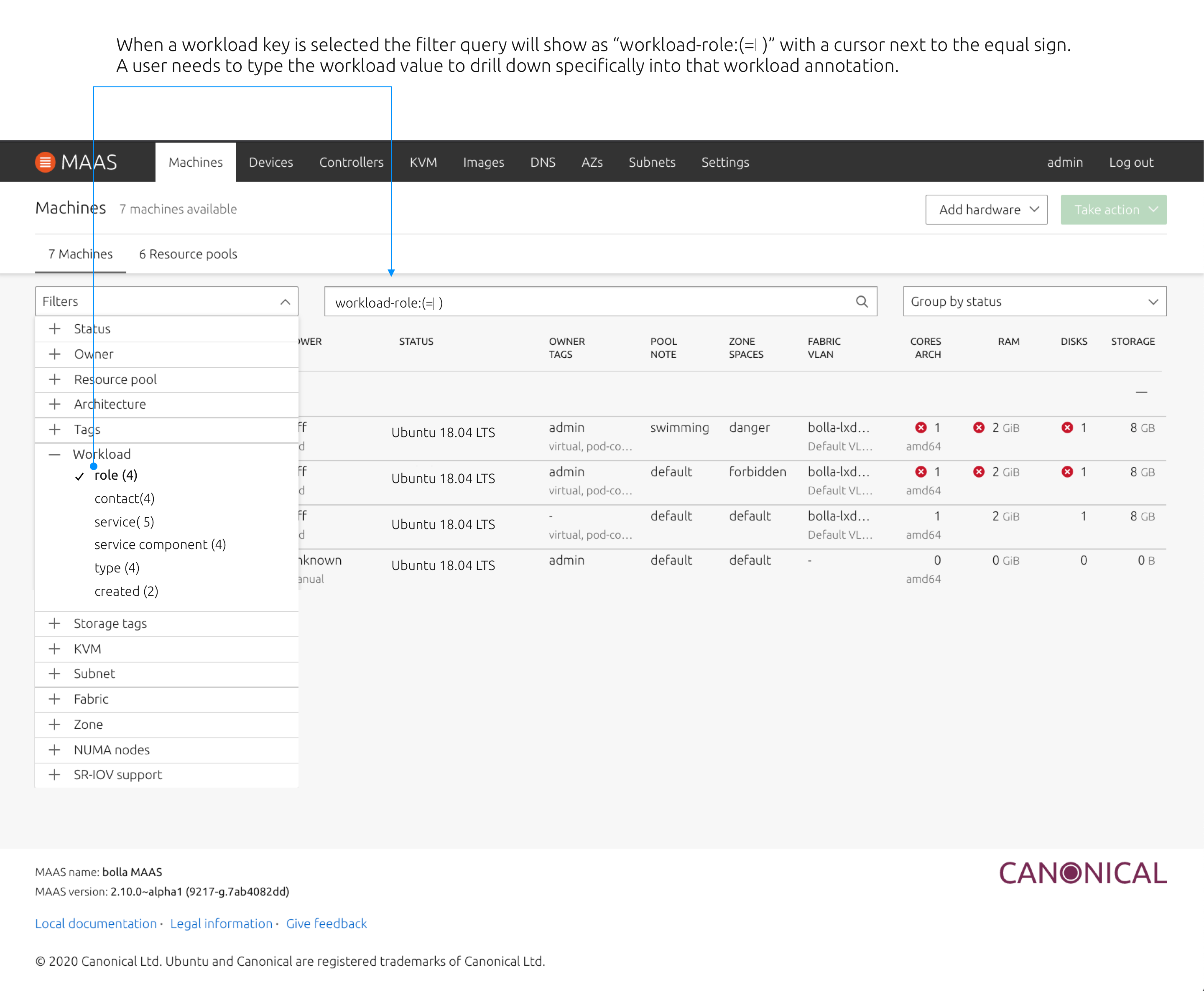Click the search magnifier icon
Image resolution: width=1204 pixels, height=997 pixels.
point(861,301)
